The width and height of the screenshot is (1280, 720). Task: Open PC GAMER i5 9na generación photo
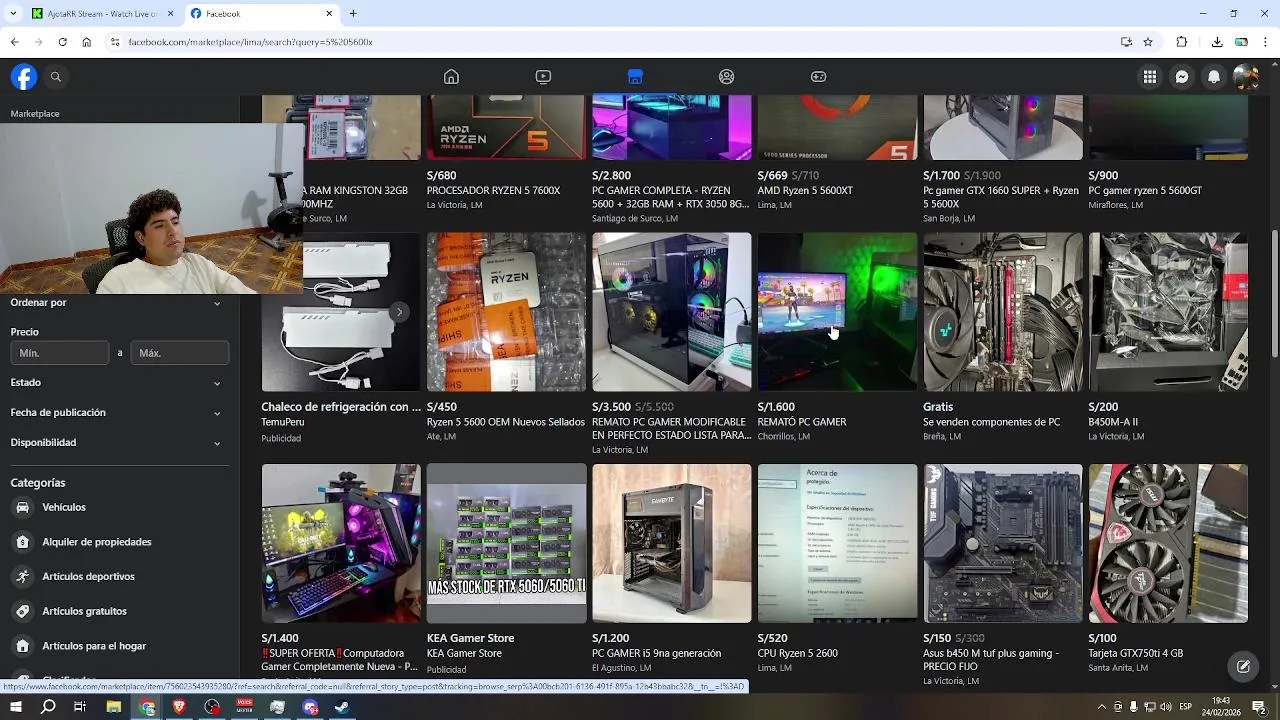[671, 543]
